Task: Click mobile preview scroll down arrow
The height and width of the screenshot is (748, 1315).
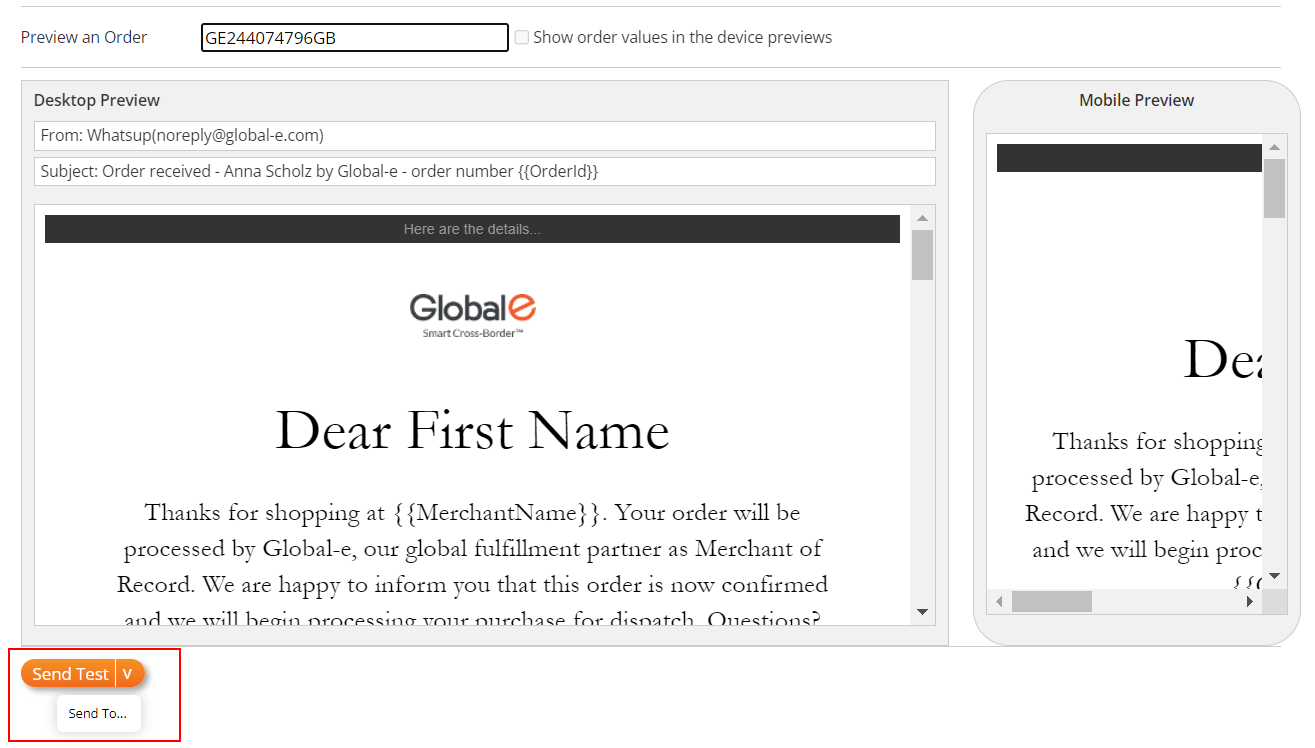Action: coord(1274,576)
